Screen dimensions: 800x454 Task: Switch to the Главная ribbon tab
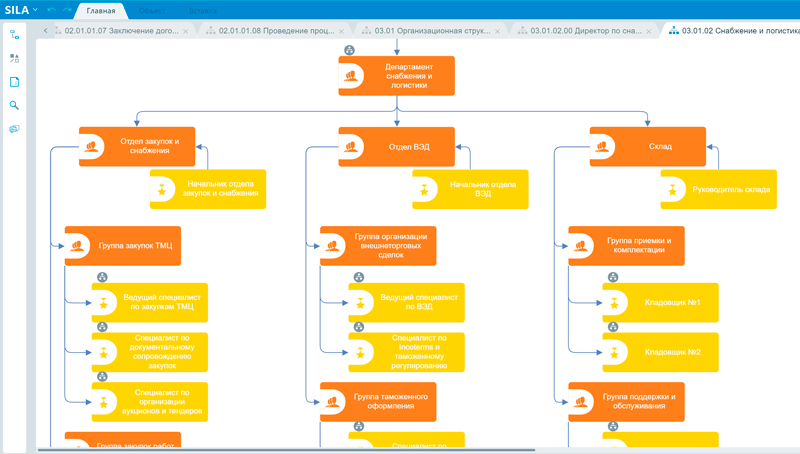[x=101, y=11]
